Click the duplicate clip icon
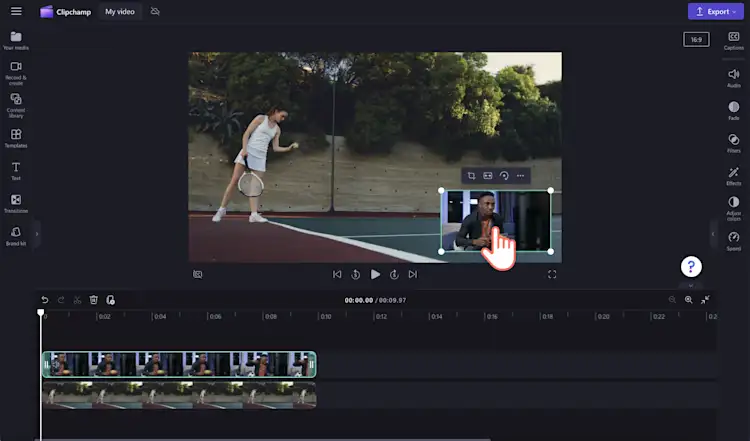750x441 pixels. pos(110,300)
